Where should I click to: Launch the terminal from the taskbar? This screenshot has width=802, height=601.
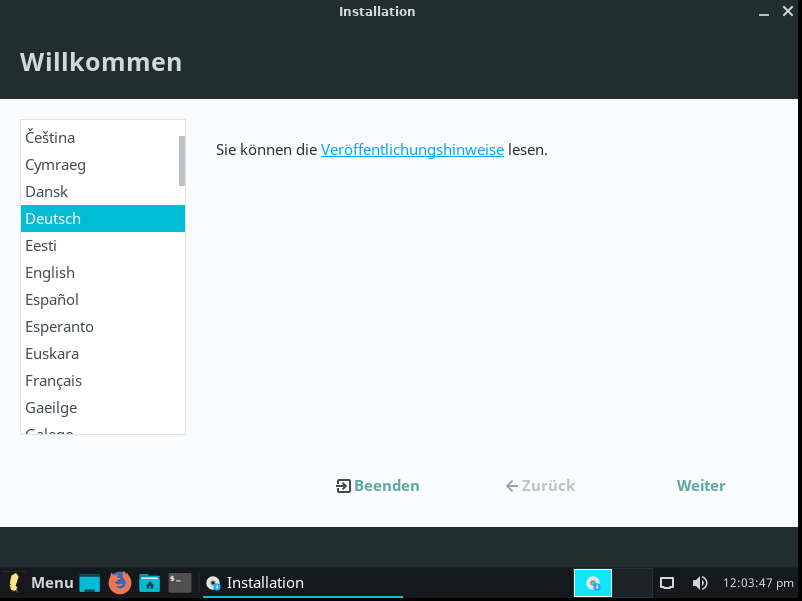coord(180,583)
